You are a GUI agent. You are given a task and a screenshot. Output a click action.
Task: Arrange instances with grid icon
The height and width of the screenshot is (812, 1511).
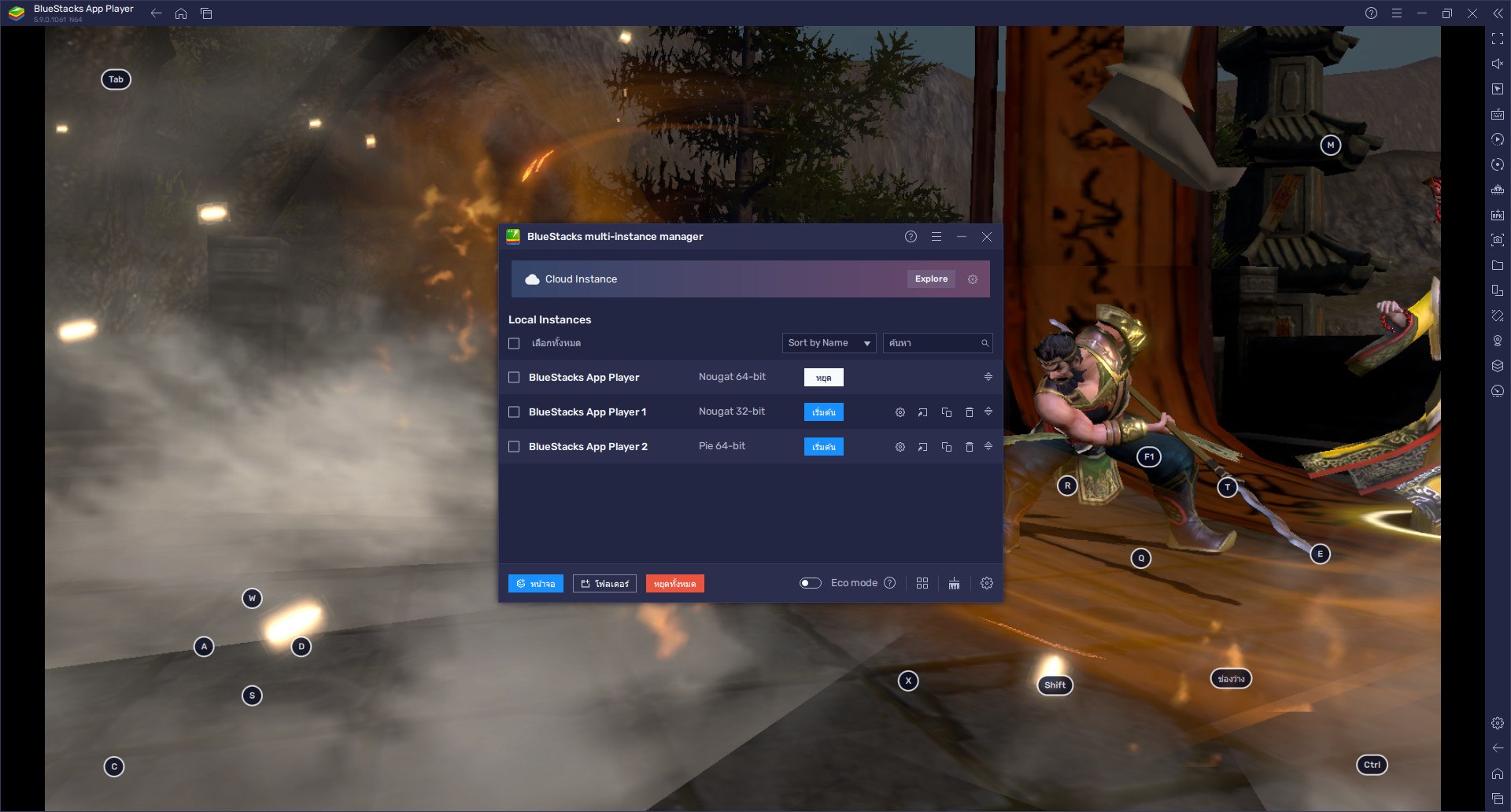pyautogui.click(x=922, y=583)
